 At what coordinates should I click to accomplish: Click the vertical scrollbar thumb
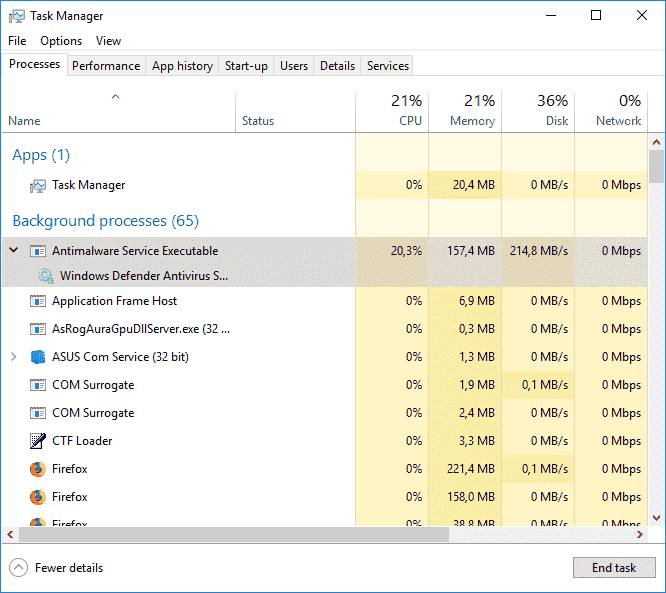pyautogui.click(x=656, y=167)
